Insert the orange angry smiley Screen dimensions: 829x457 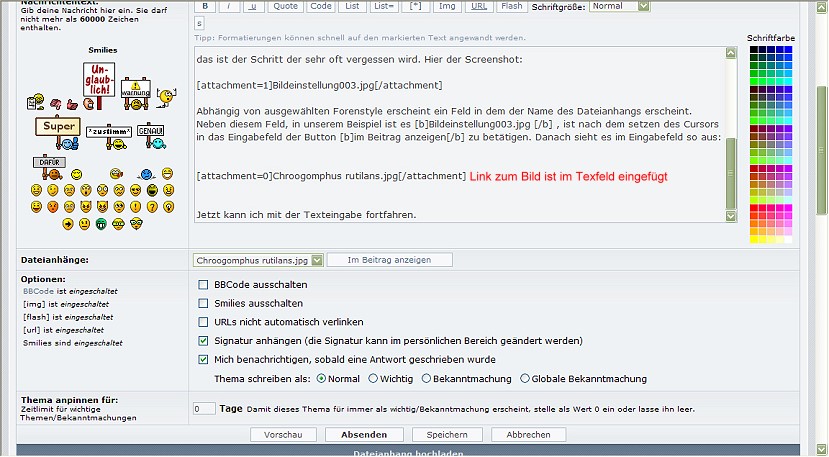[53, 207]
